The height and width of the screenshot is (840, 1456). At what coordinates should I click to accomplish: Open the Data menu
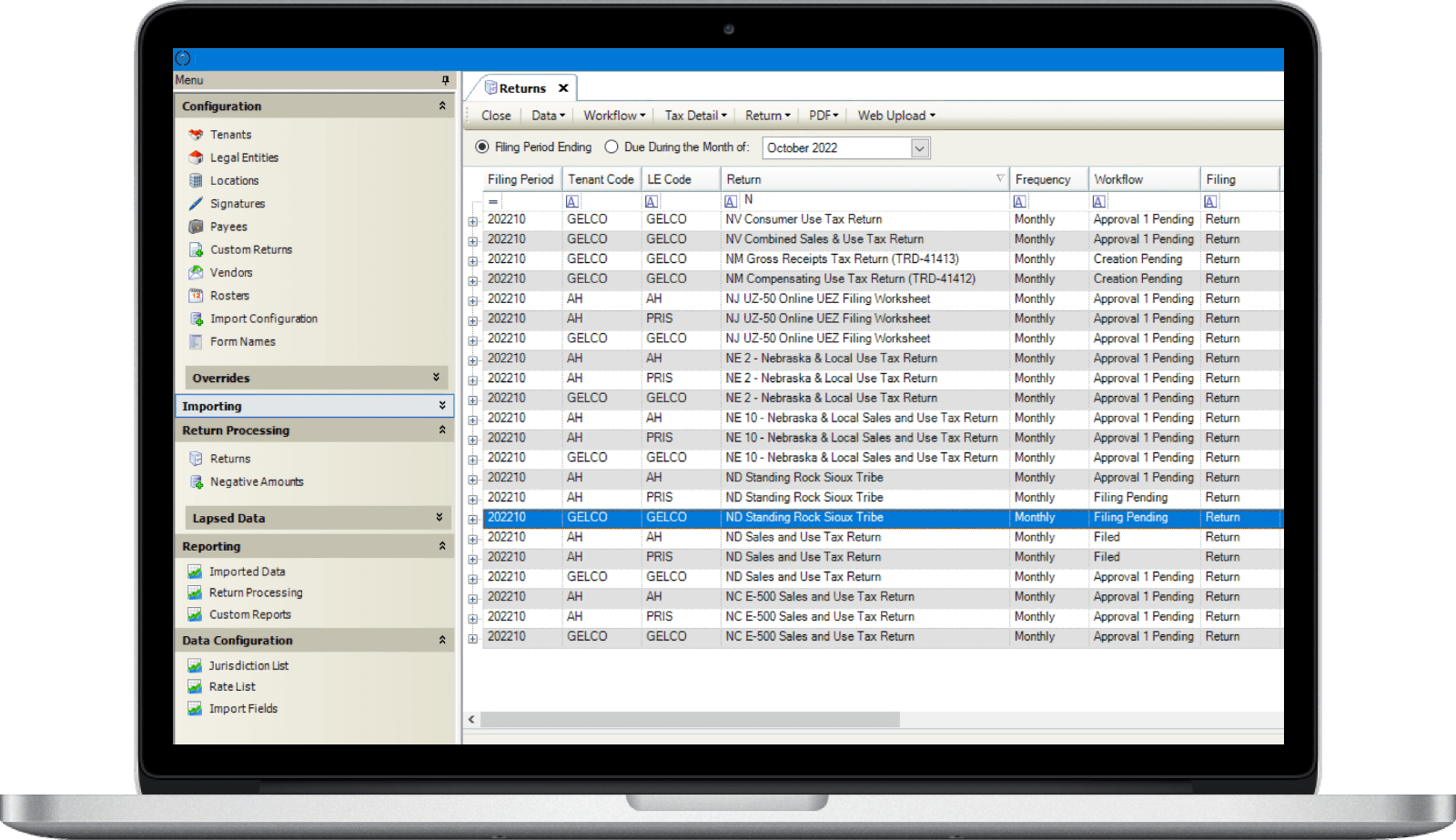point(548,116)
